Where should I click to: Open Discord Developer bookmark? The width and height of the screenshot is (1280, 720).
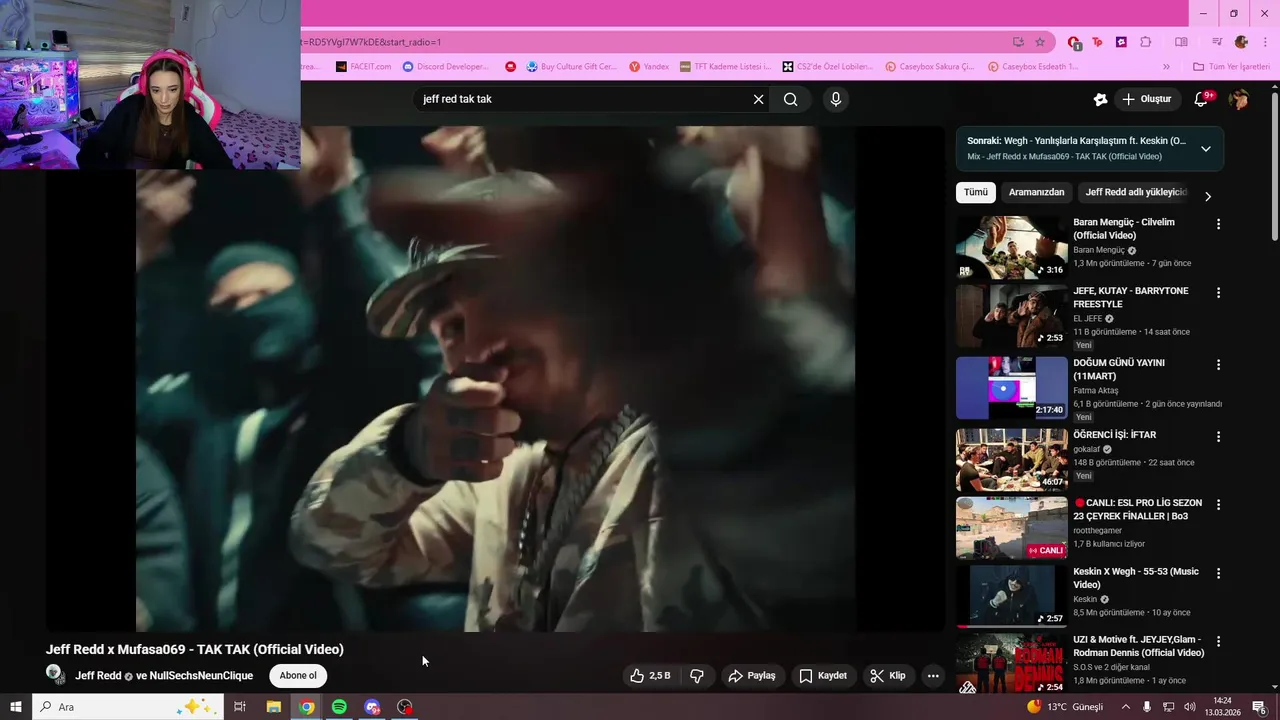pos(446,67)
